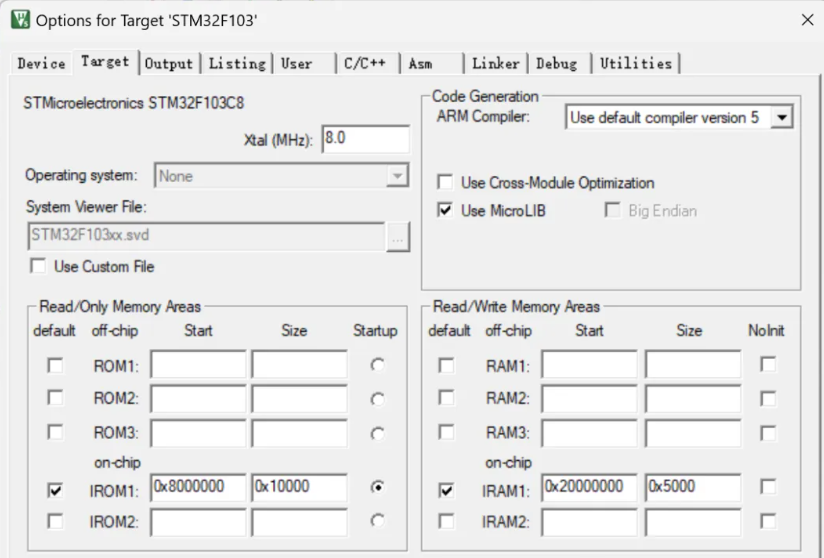This screenshot has height=558, width=824.
Task: Close the Options for Target dialog
Action: [807, 19]
